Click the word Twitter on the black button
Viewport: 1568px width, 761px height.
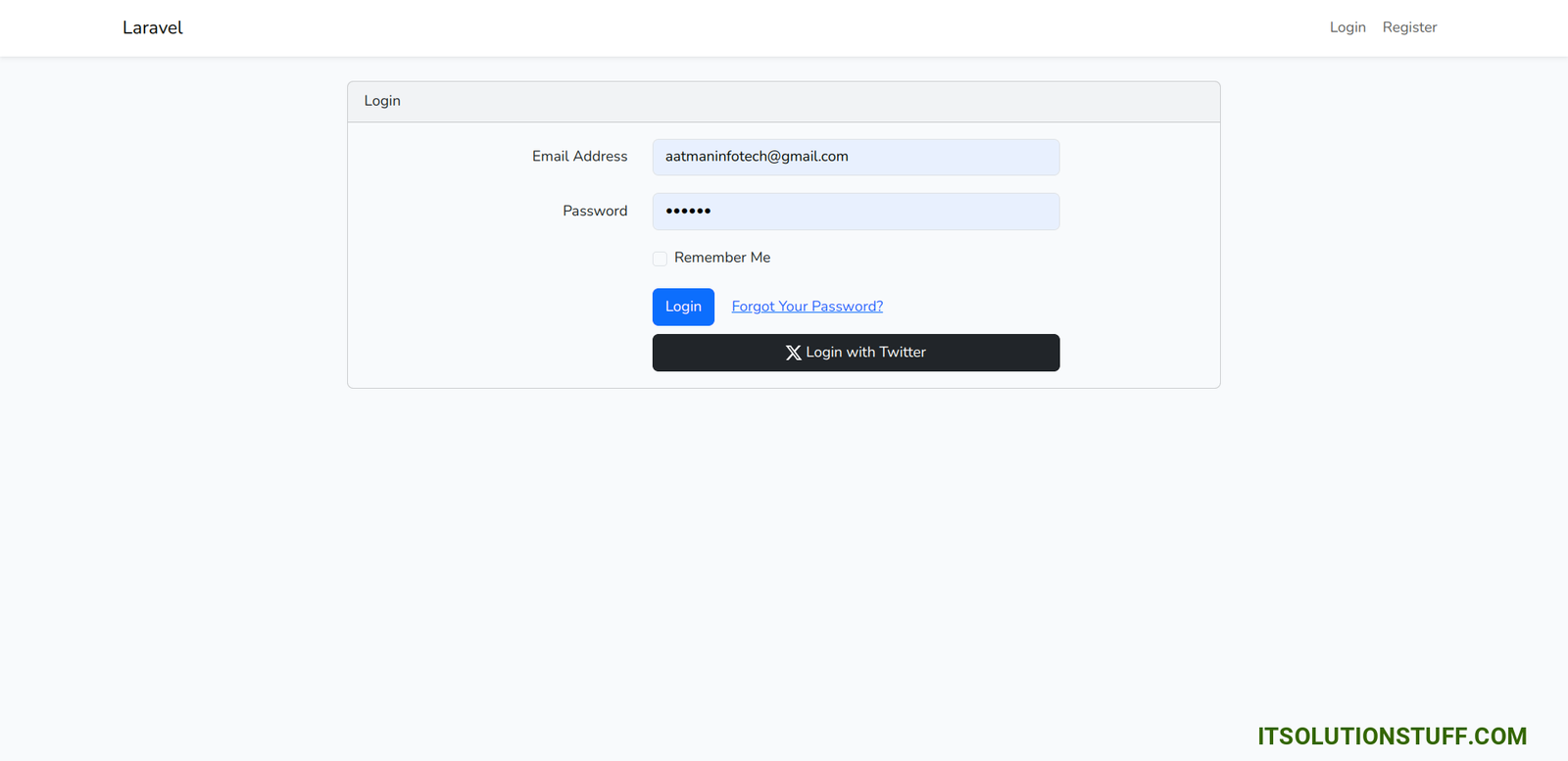click(x=903, y=353)
